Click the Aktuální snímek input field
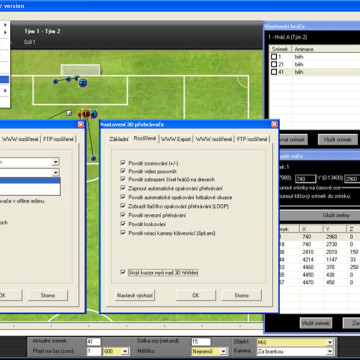Screen dimensions: 360x360 [93, 342]
